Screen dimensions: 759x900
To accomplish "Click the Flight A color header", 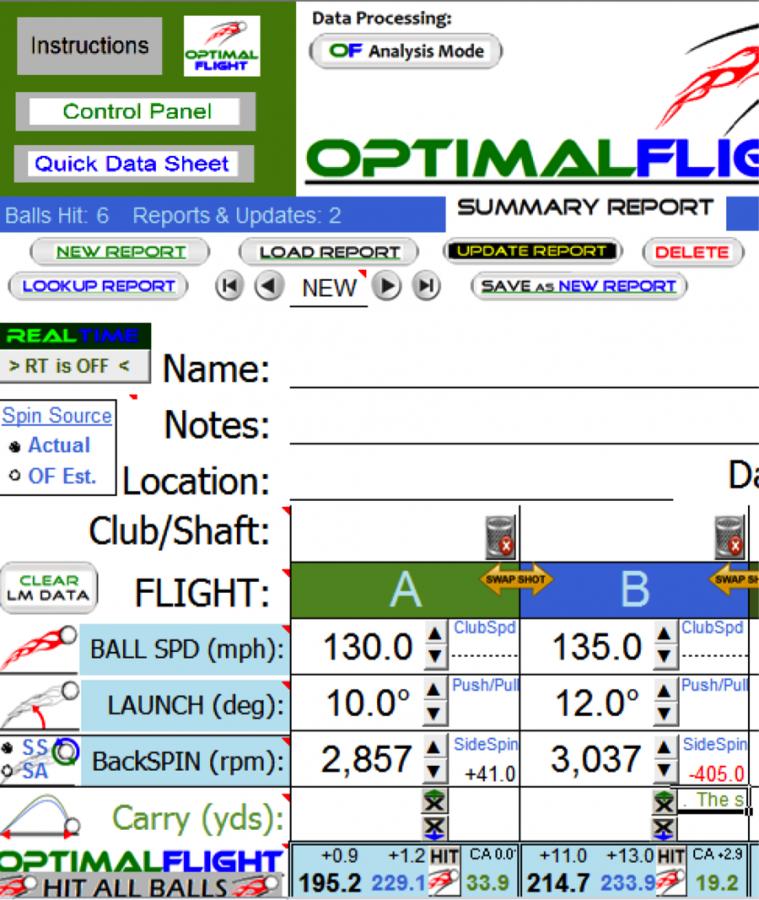I will click(x=405, y=590).
